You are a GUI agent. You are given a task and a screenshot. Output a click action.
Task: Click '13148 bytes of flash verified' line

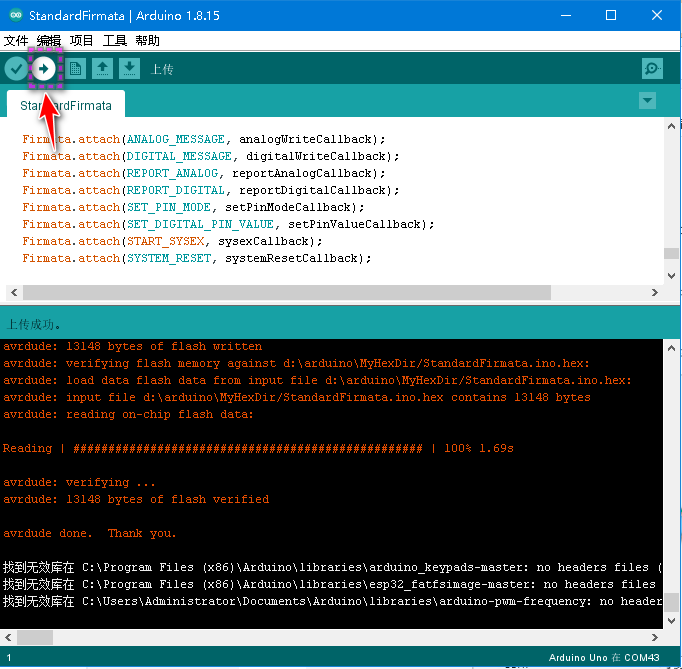click(x=136, y=499)
